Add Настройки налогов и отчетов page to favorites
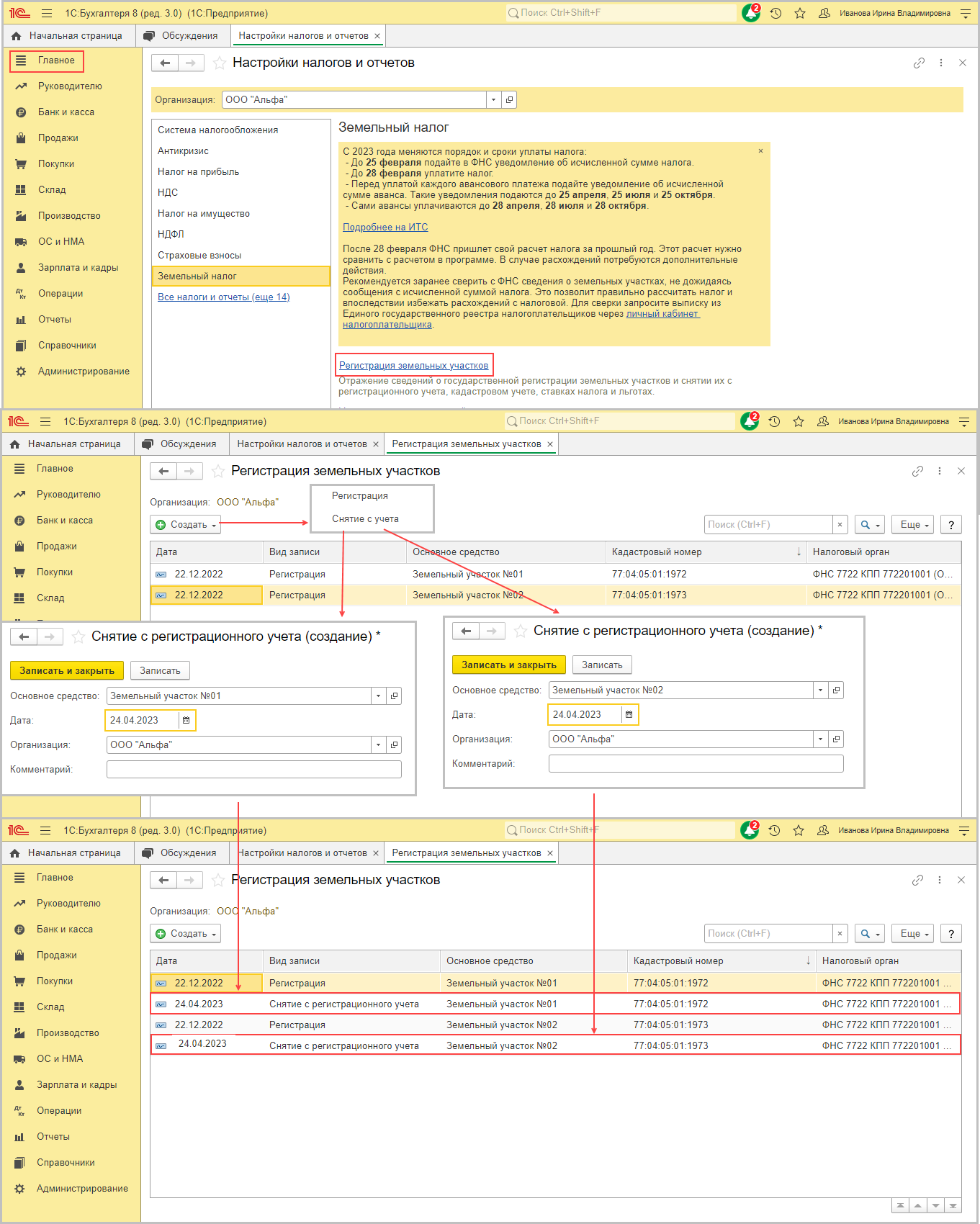This screenshot has height=1224, width=980. coord(220,63)
